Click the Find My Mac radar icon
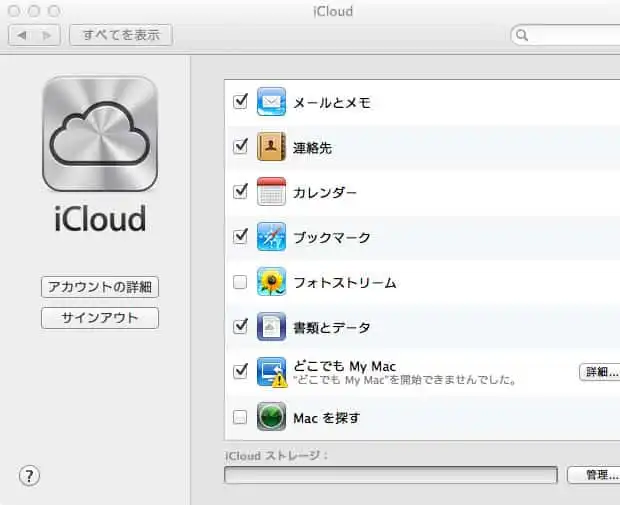The height and width of the screenshot is (505, 620). point(271,417)
